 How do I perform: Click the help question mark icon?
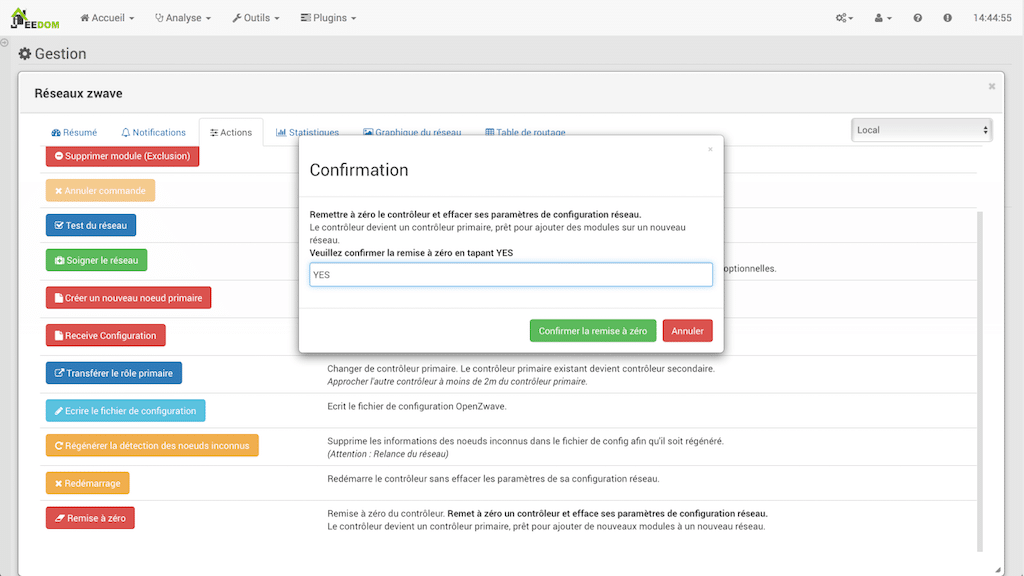click(918, 18)
